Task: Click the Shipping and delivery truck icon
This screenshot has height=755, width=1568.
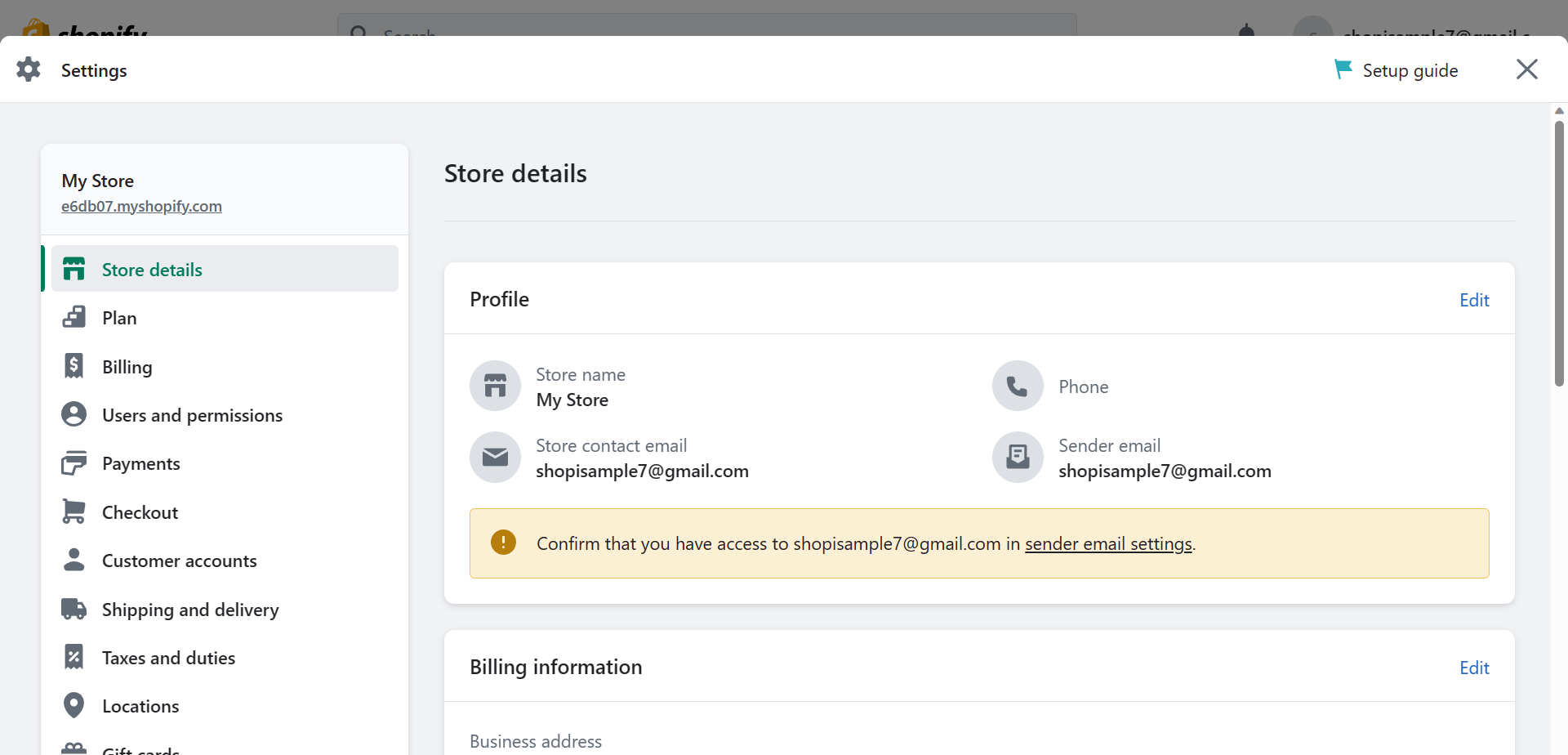Action: coord(74,609)
